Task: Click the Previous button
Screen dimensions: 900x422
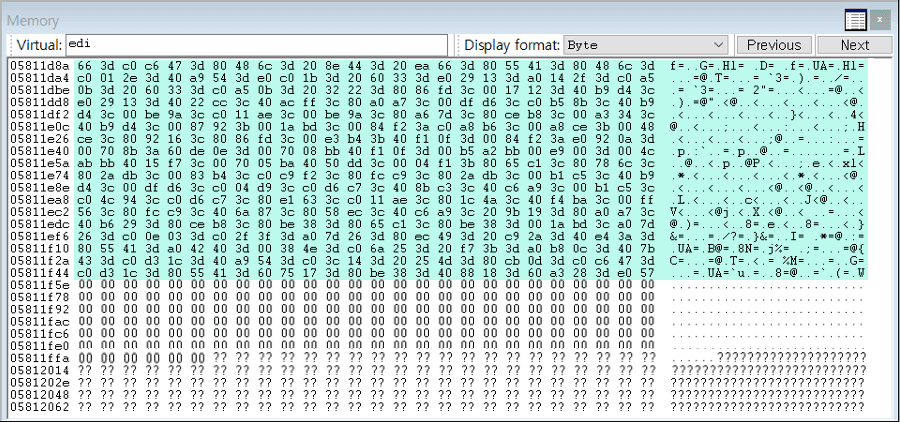Action: point(774,45)
